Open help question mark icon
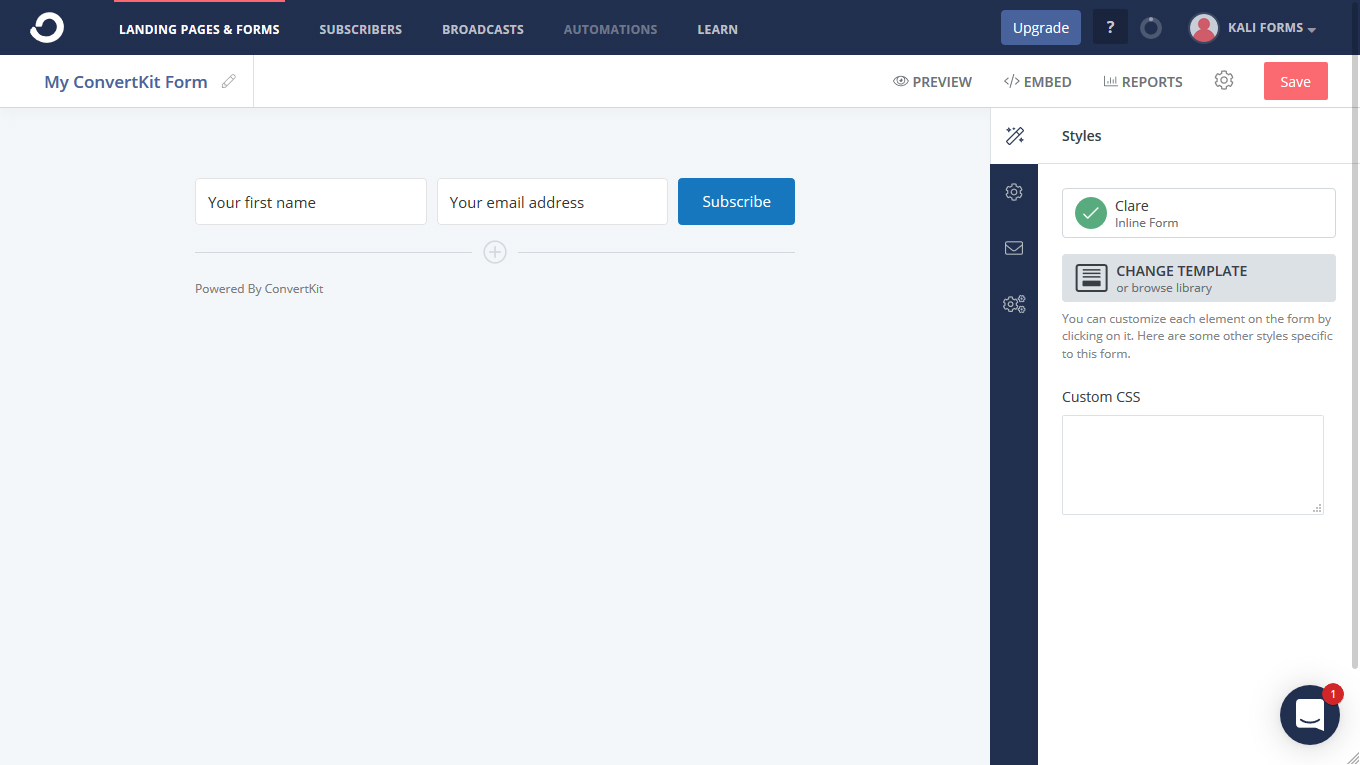Image resolution: width=1360 pixels, height=765 pixels. click(x=1110, y=28)
